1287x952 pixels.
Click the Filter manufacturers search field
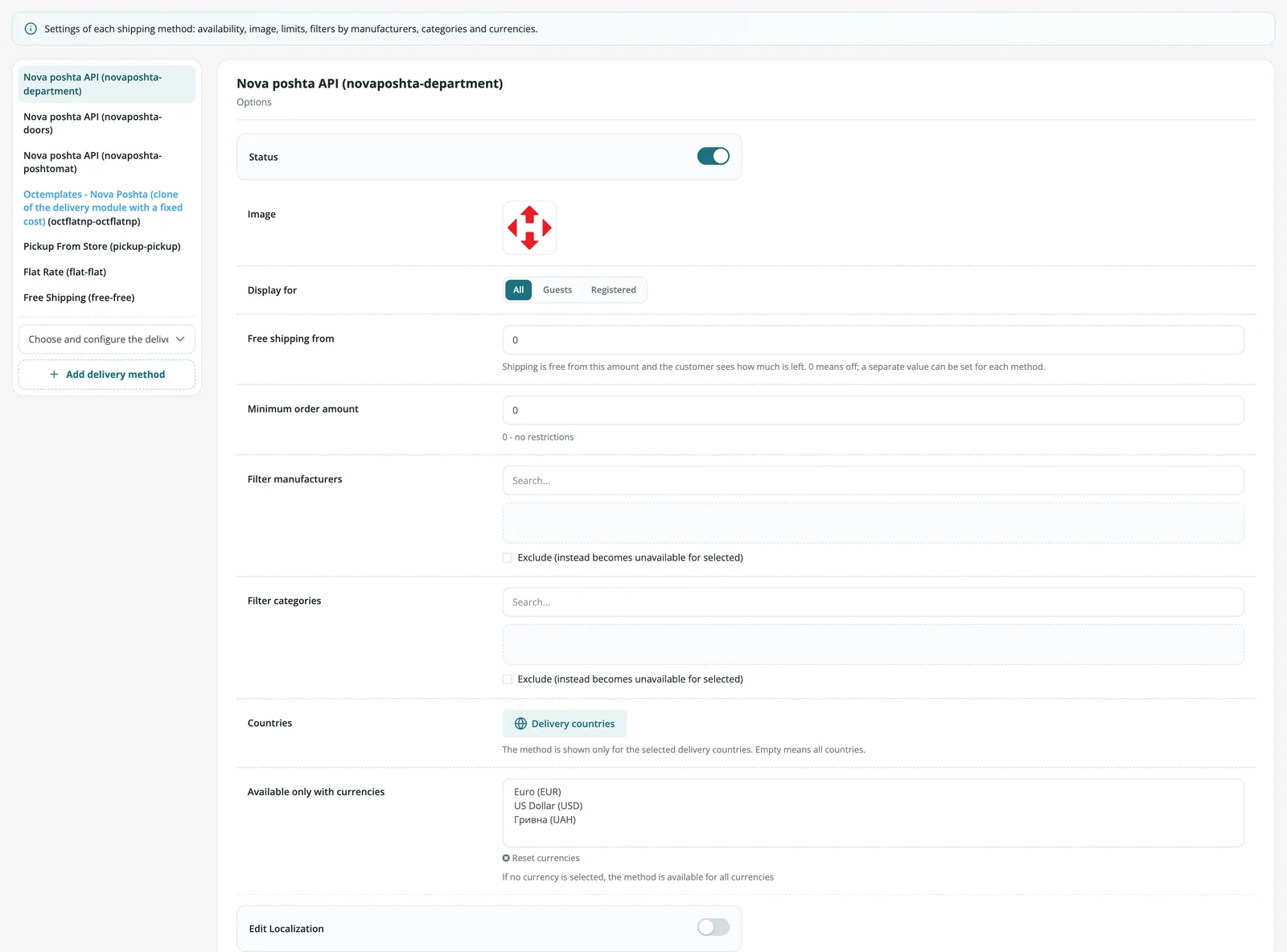pyautogui.click(x=874, y=481)
